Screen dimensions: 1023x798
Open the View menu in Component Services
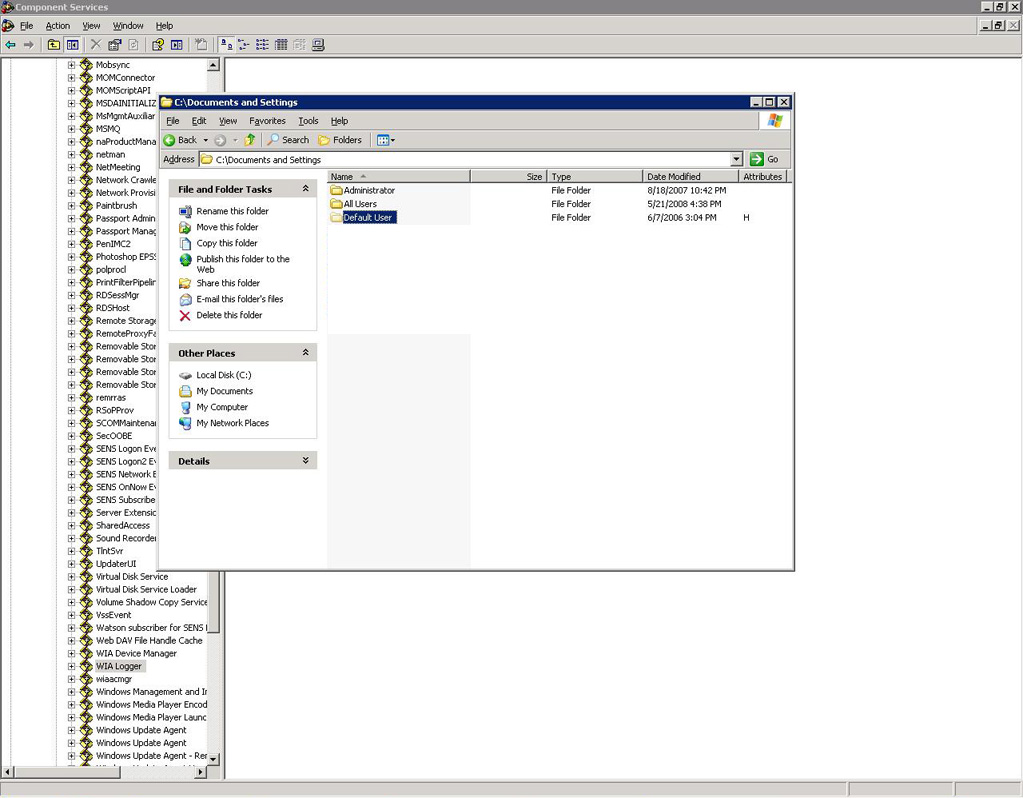tap(91, 25)
